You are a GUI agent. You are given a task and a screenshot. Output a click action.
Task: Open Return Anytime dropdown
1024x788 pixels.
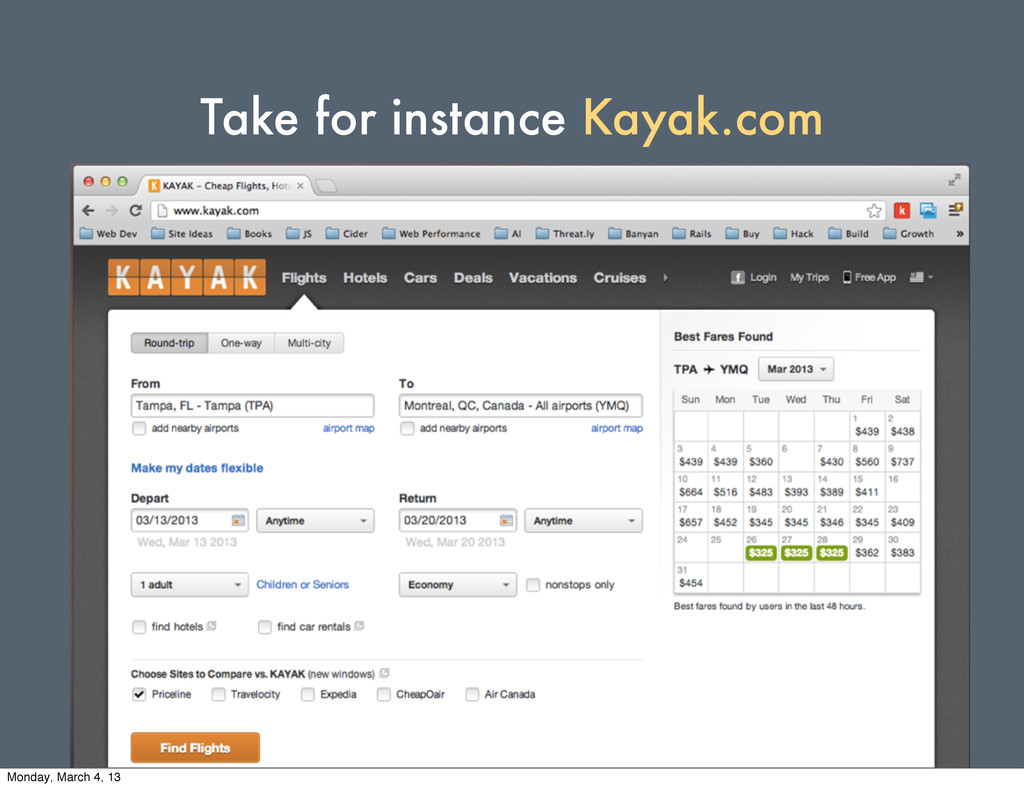coord(584,520)
